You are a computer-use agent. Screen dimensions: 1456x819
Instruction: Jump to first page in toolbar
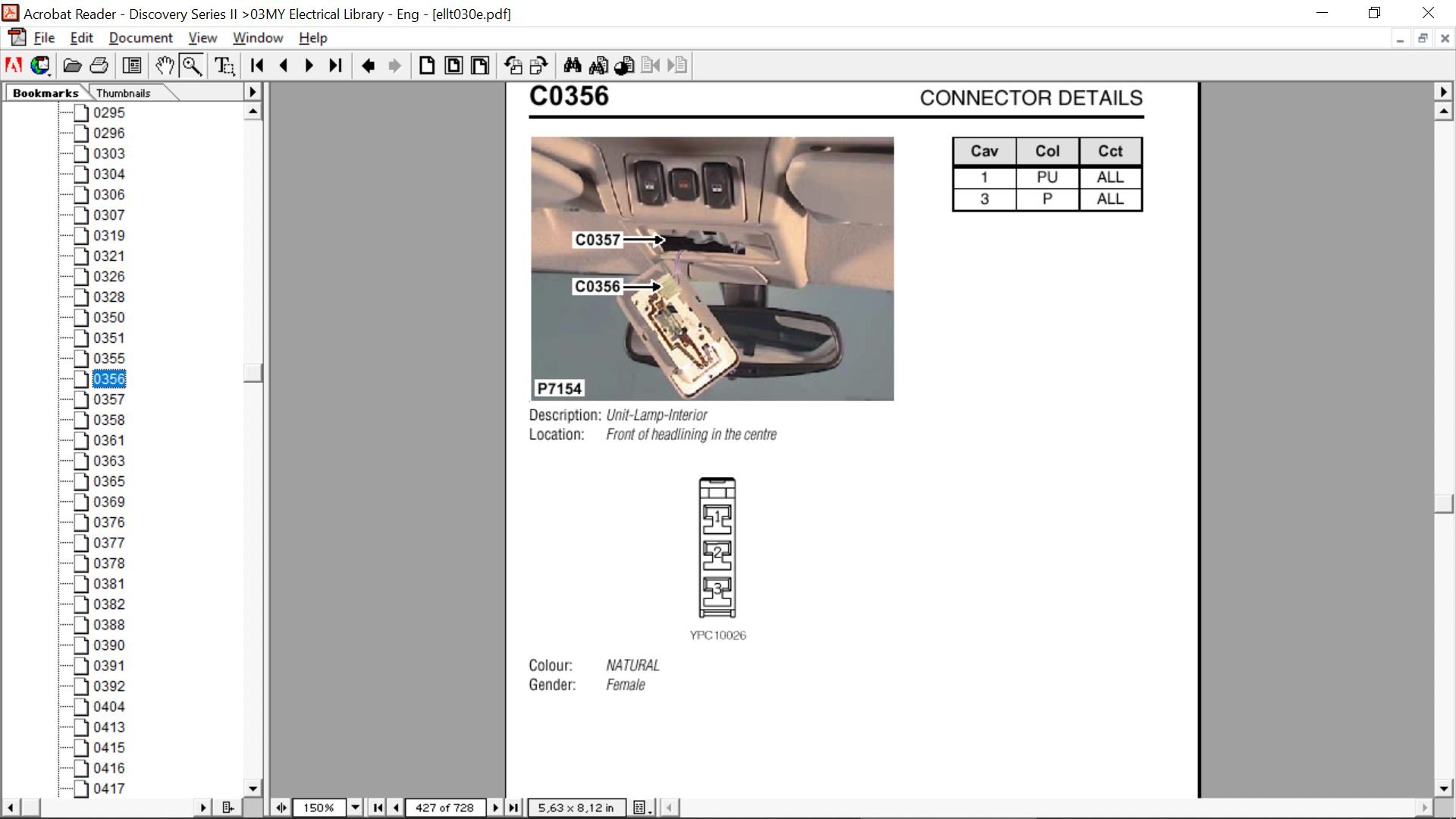click(x=257, y=66)
